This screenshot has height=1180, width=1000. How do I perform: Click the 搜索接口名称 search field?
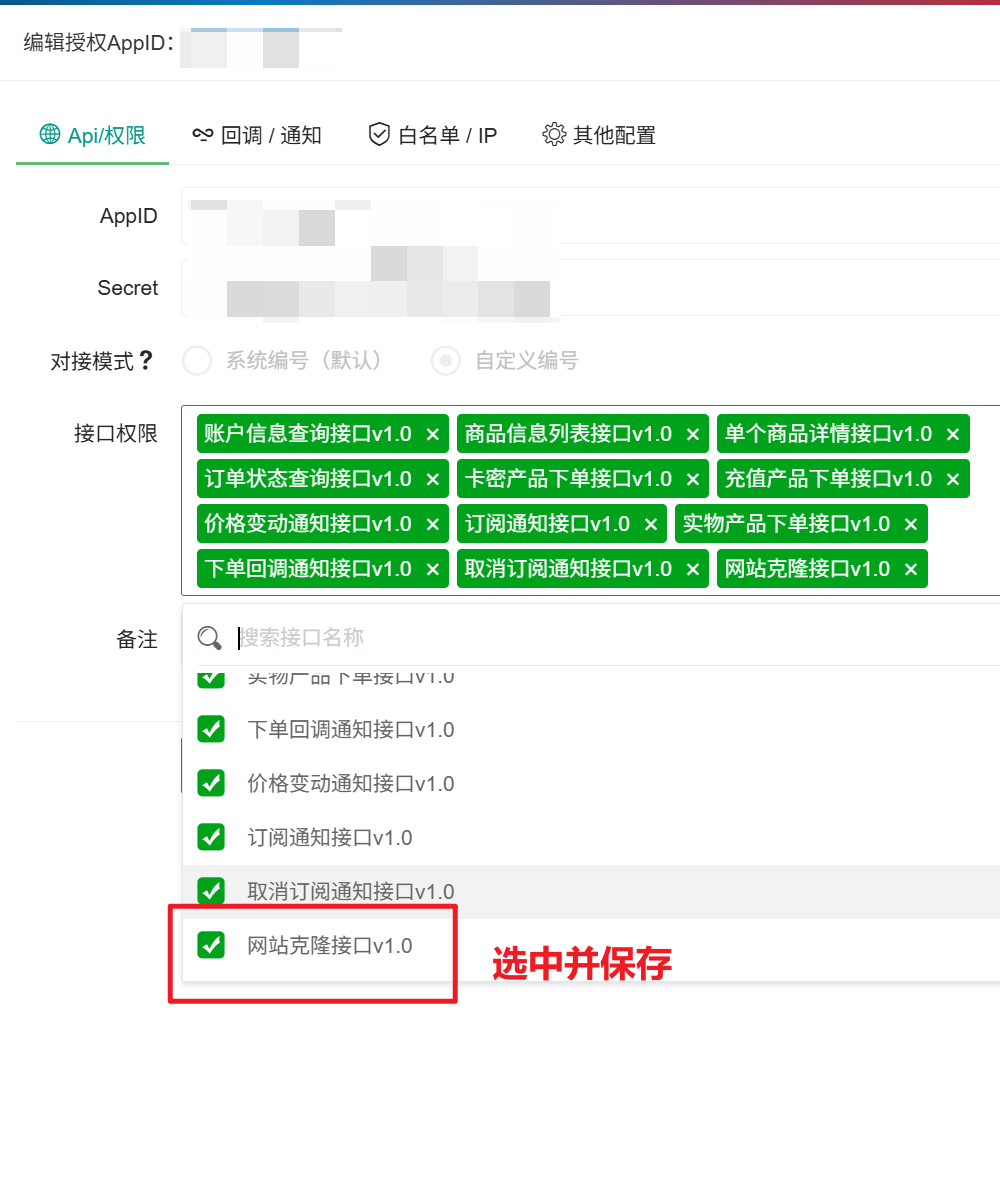600,638
